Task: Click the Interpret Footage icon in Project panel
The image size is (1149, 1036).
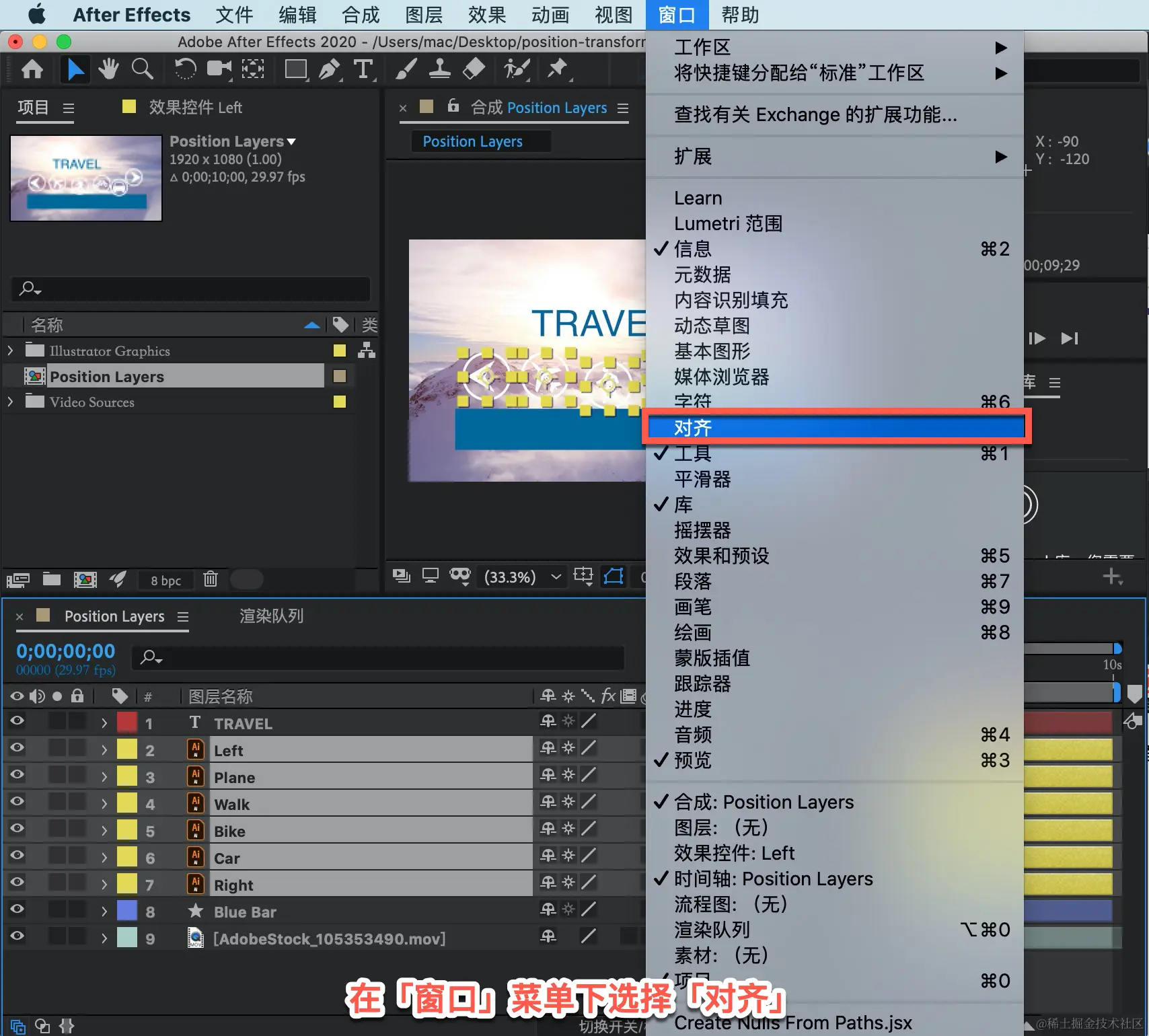Action: tap(18, 579)
